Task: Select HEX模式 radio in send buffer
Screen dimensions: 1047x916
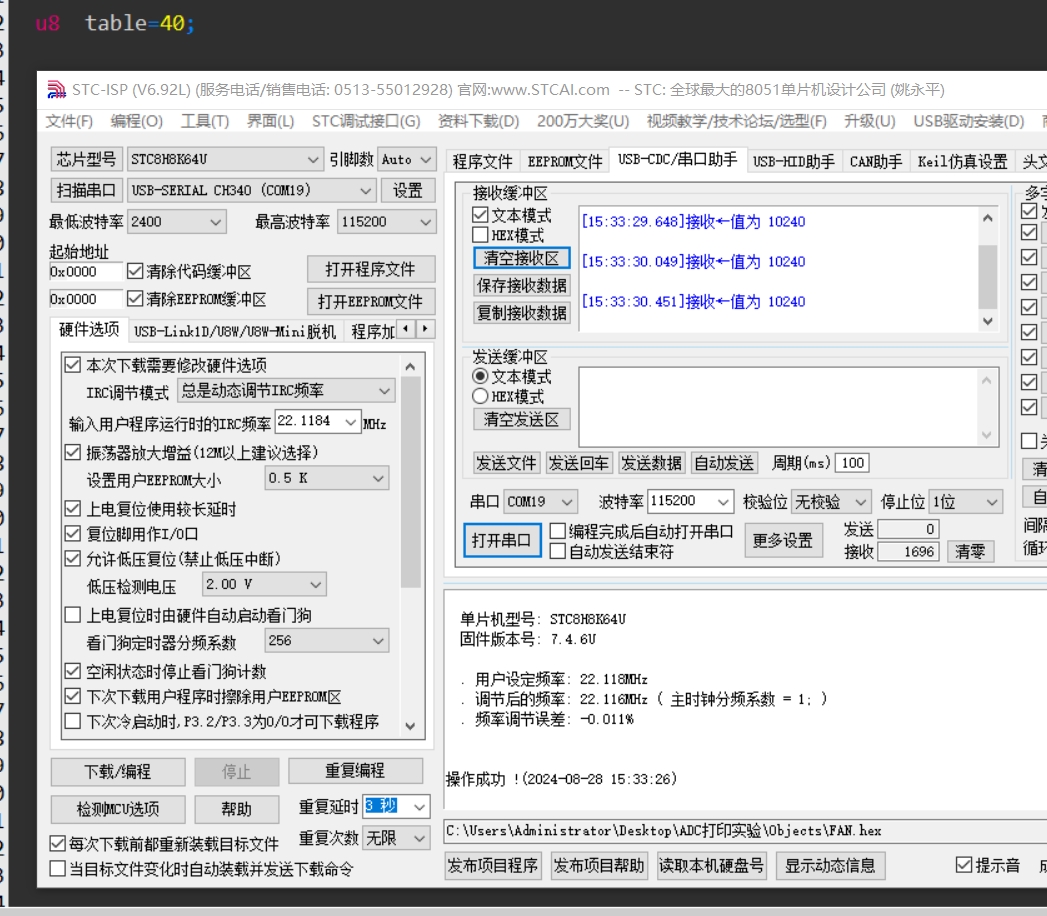Action: pos(480,397)
